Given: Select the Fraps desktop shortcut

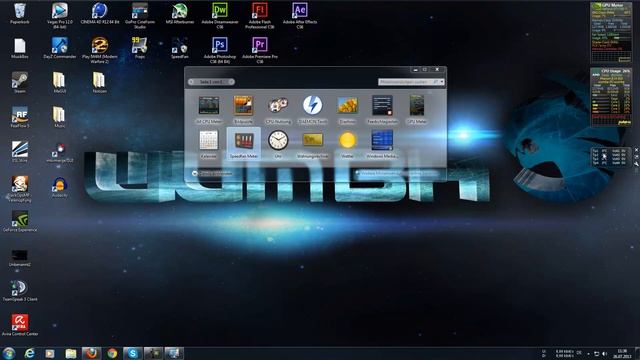Looking at the screenshot, I should click(140, 48).
